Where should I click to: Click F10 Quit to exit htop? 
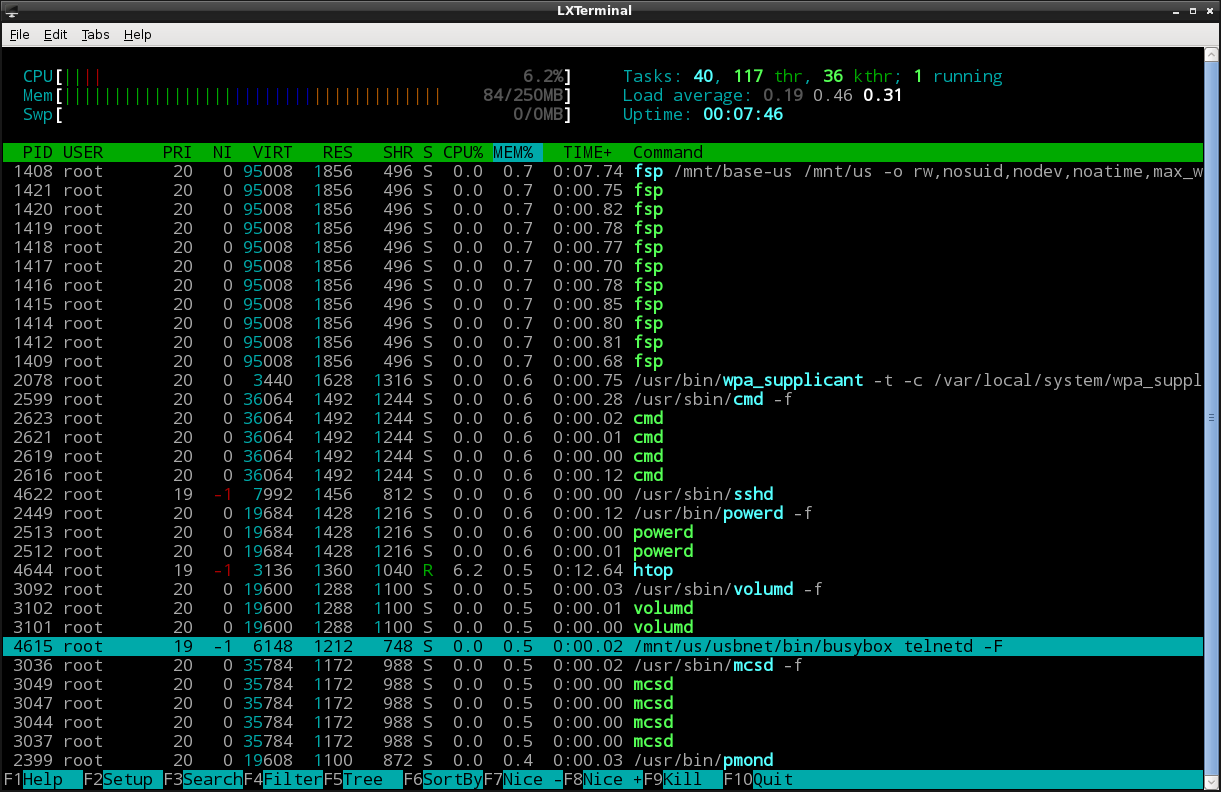[772, 779]
